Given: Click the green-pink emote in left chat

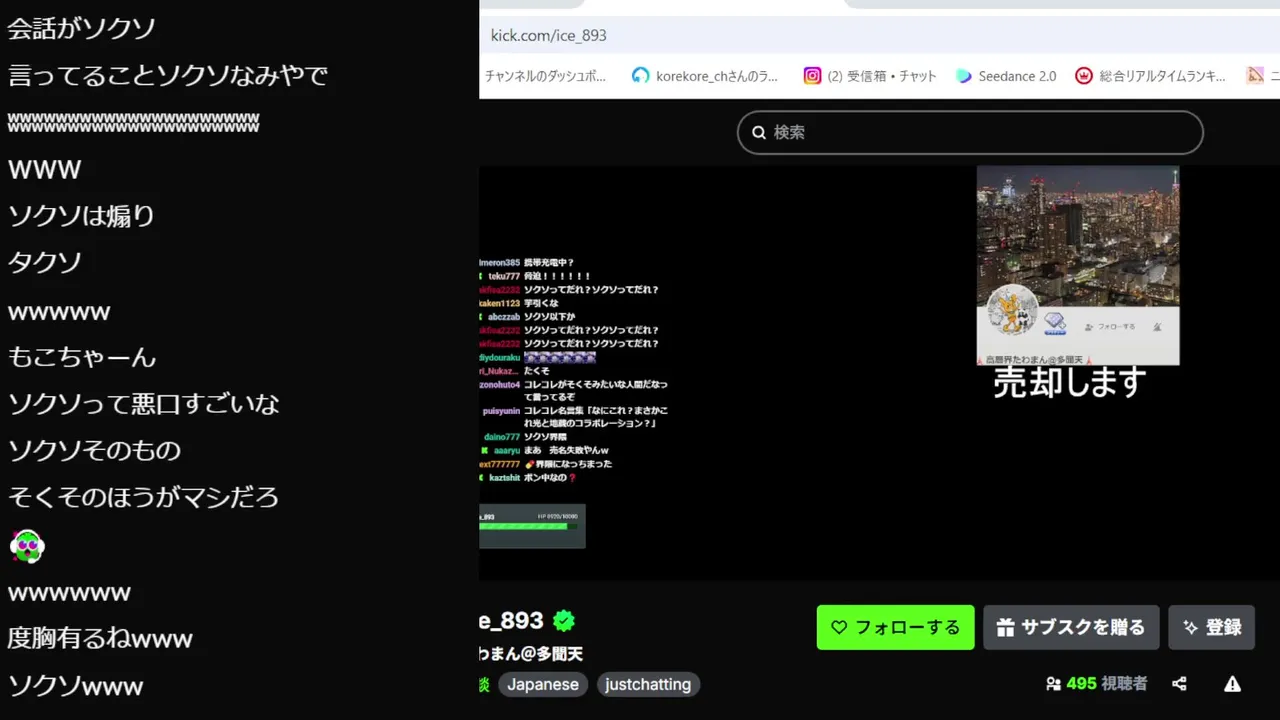Looking at the screenshot, I should click(x=27, y=546).
